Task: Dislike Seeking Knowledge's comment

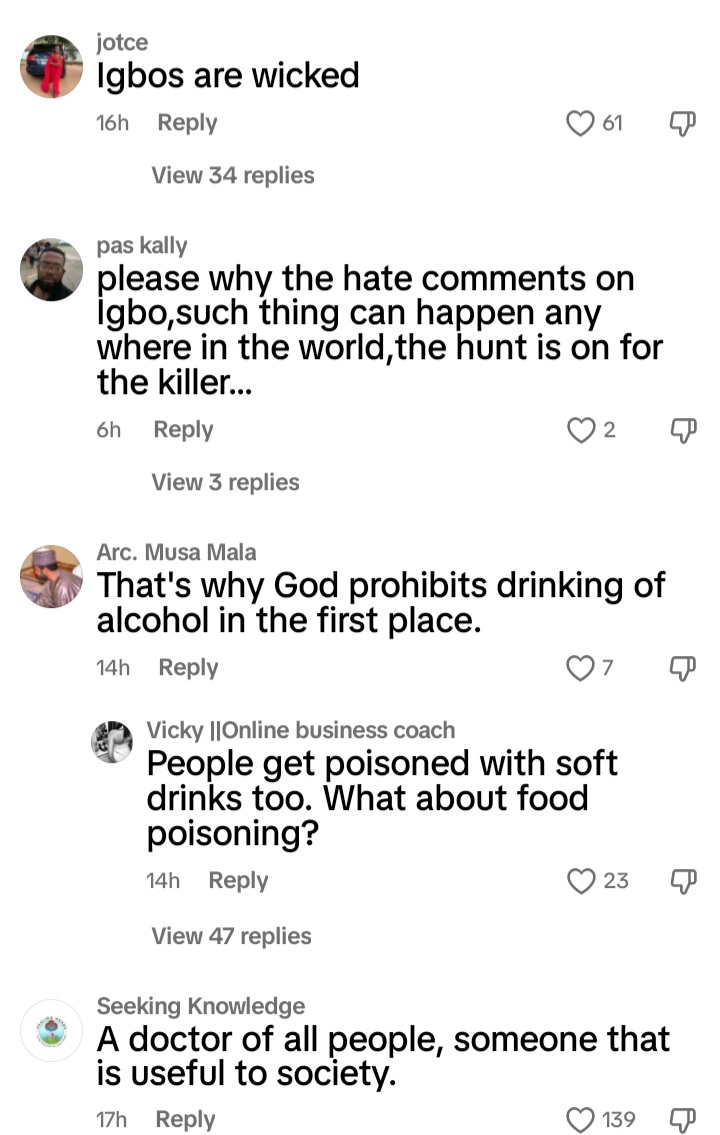Action: 681,1119
